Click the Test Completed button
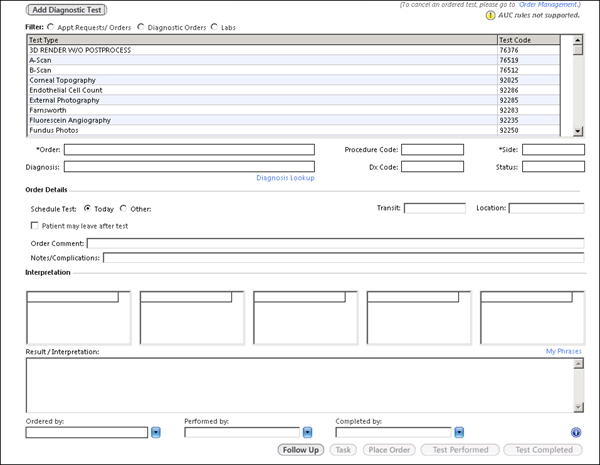The image size is (600, 465). [x=543, y=450]
